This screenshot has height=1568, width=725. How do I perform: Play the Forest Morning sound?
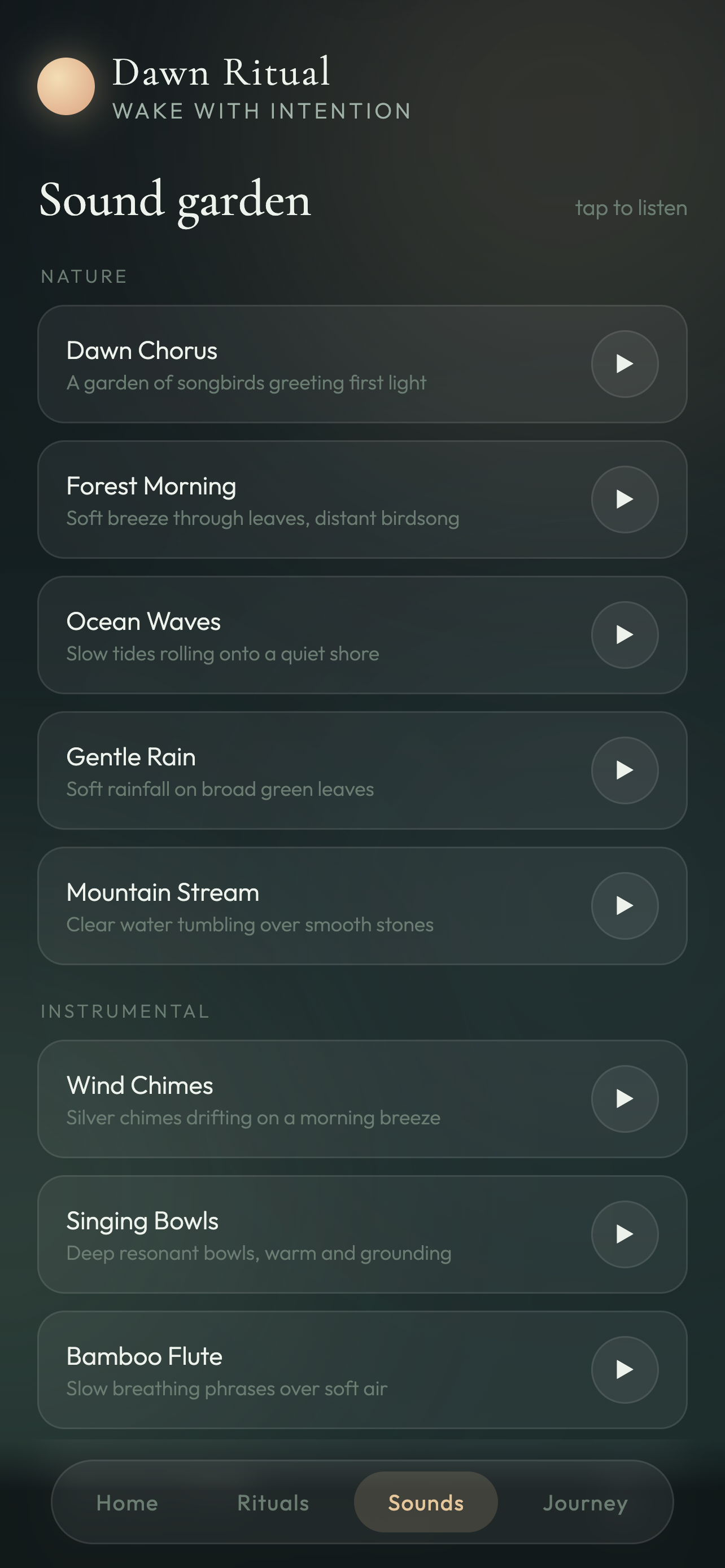pos(624,500)
